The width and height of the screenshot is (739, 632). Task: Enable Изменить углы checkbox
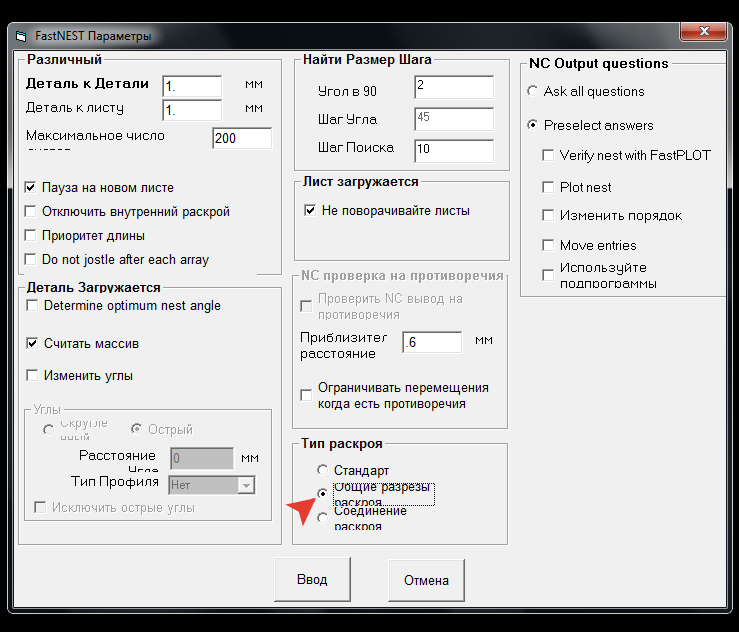32,376
